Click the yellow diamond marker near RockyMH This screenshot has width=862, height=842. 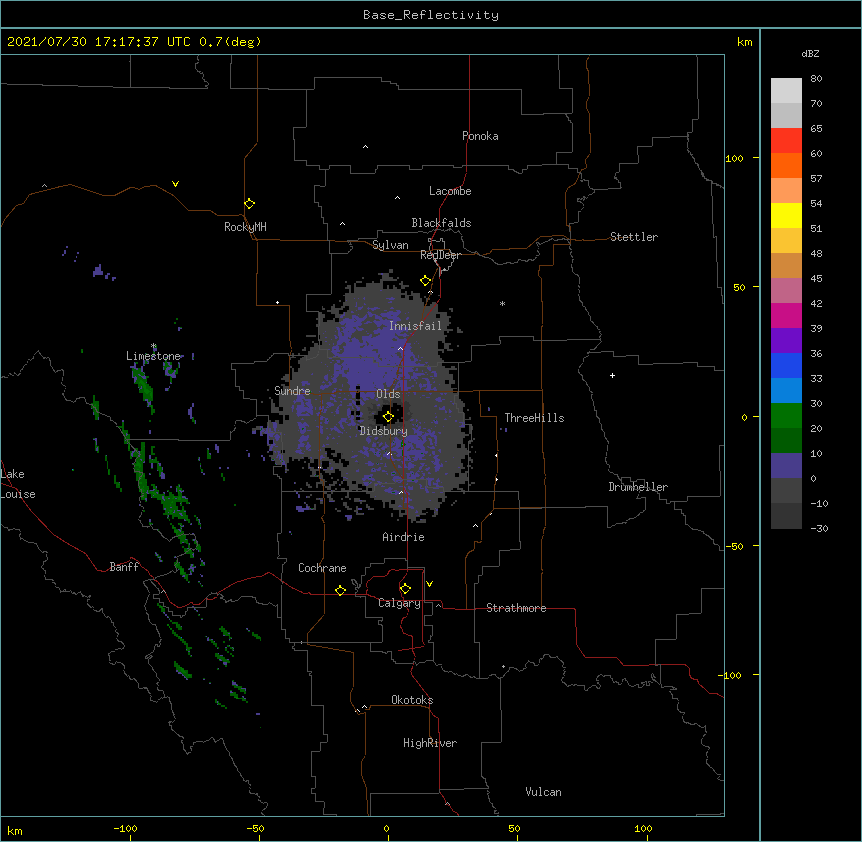pyautogui.click(x=250, y=204)
